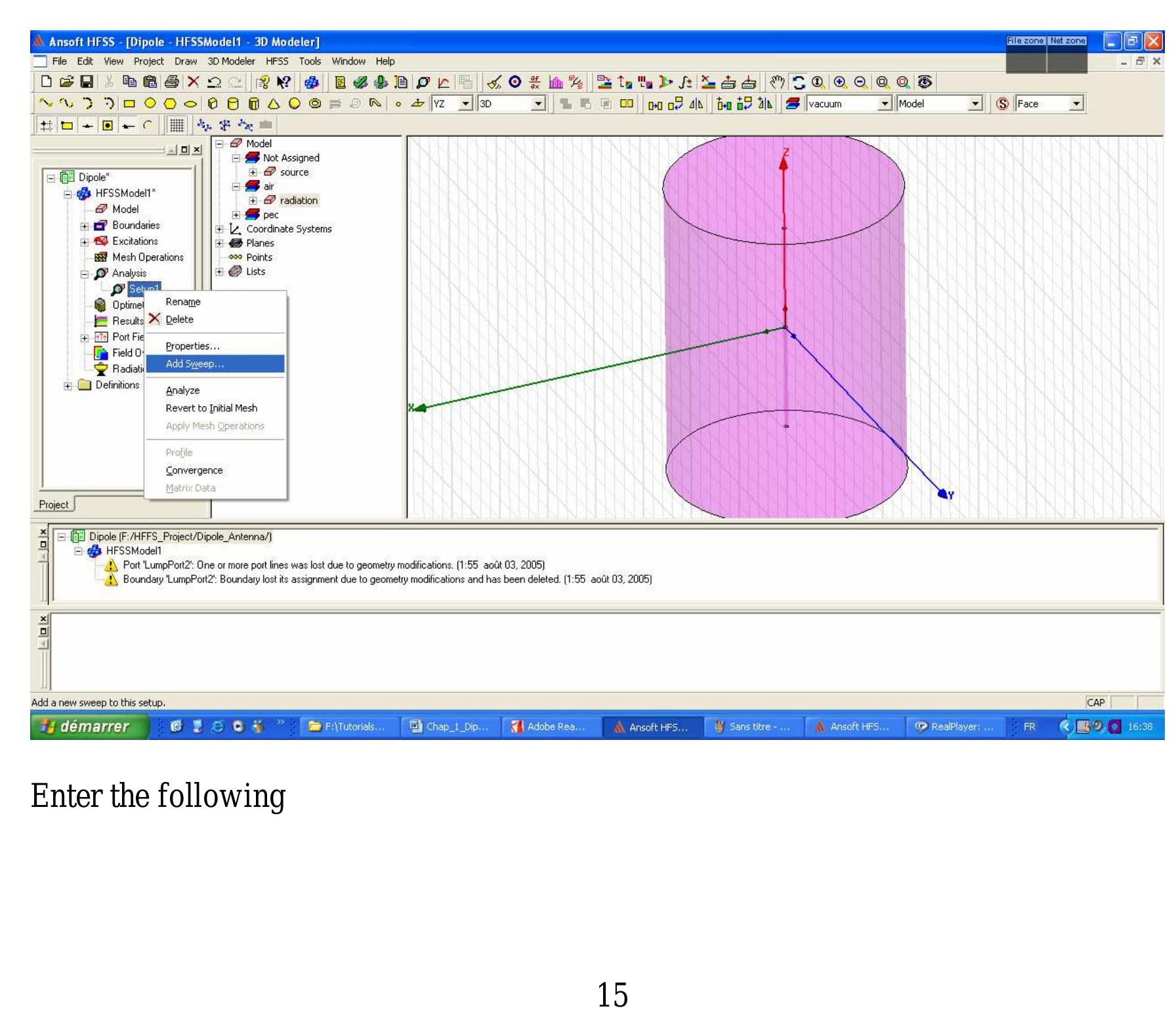Select the Draw Sphere tool
The height and width of the screenshot is (1019, 1176).
295,103
